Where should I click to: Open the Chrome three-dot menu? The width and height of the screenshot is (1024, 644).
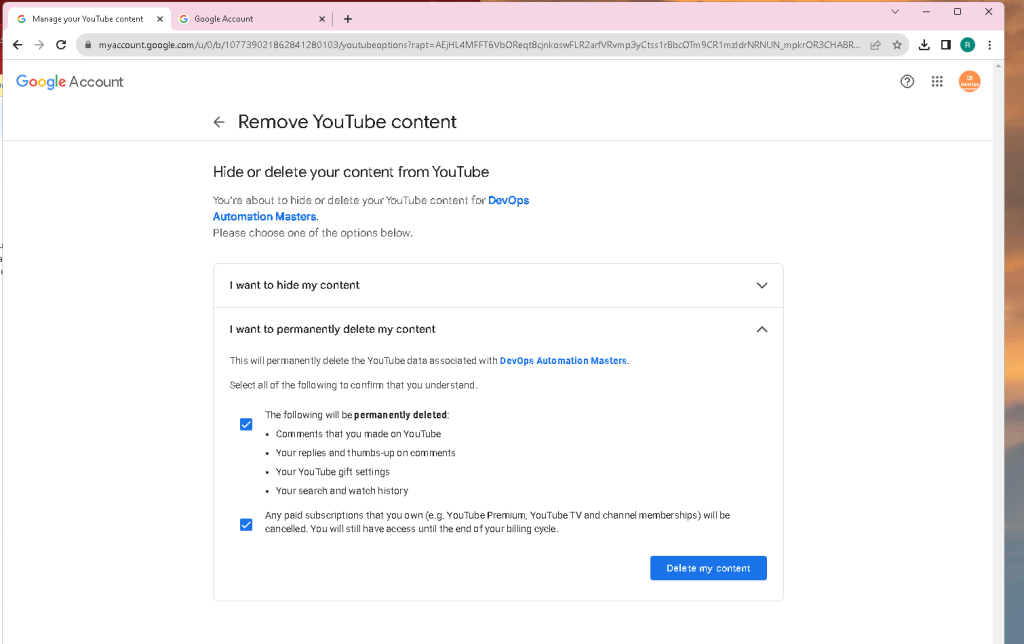click(990, 44)
